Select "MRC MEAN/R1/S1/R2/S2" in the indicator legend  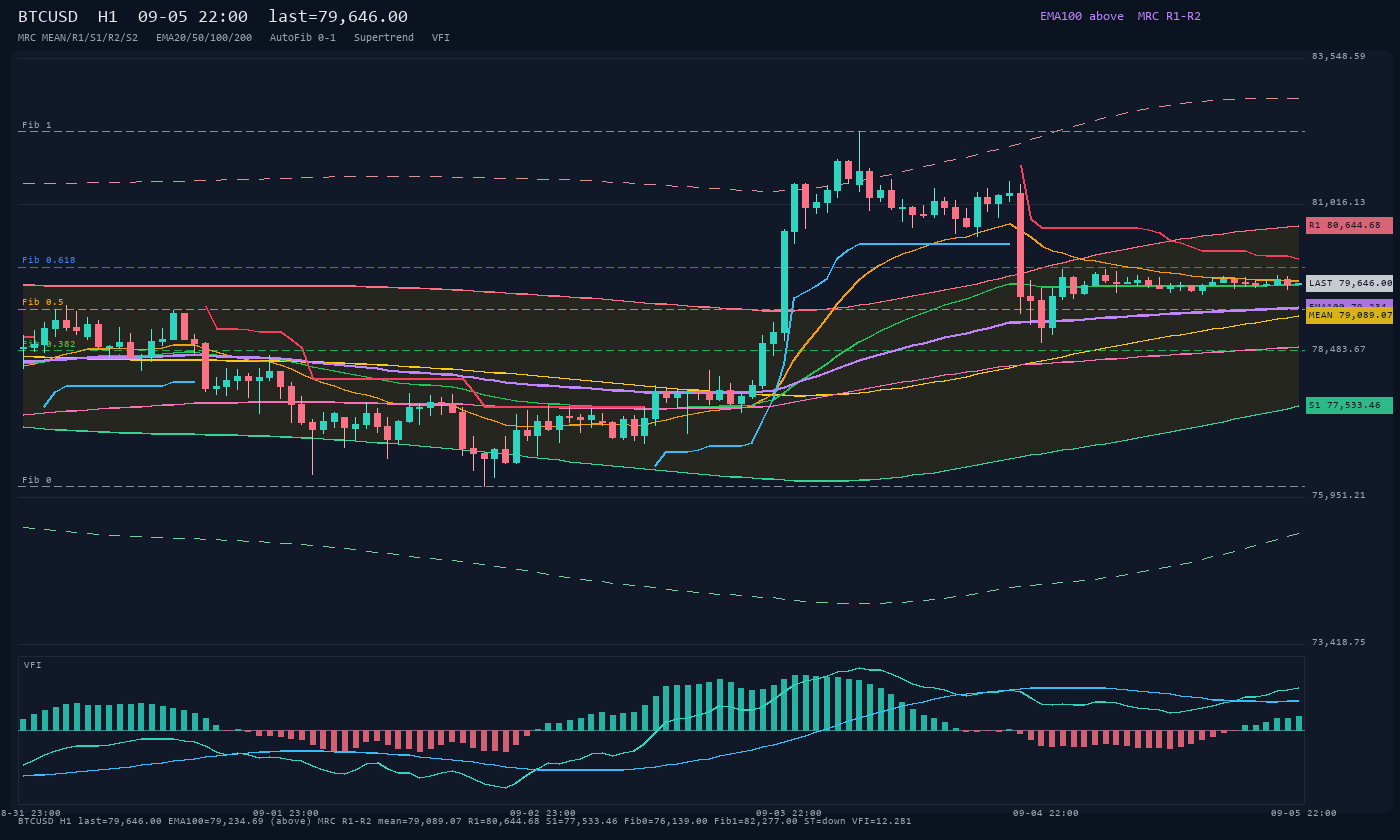(x=78, y=37)
